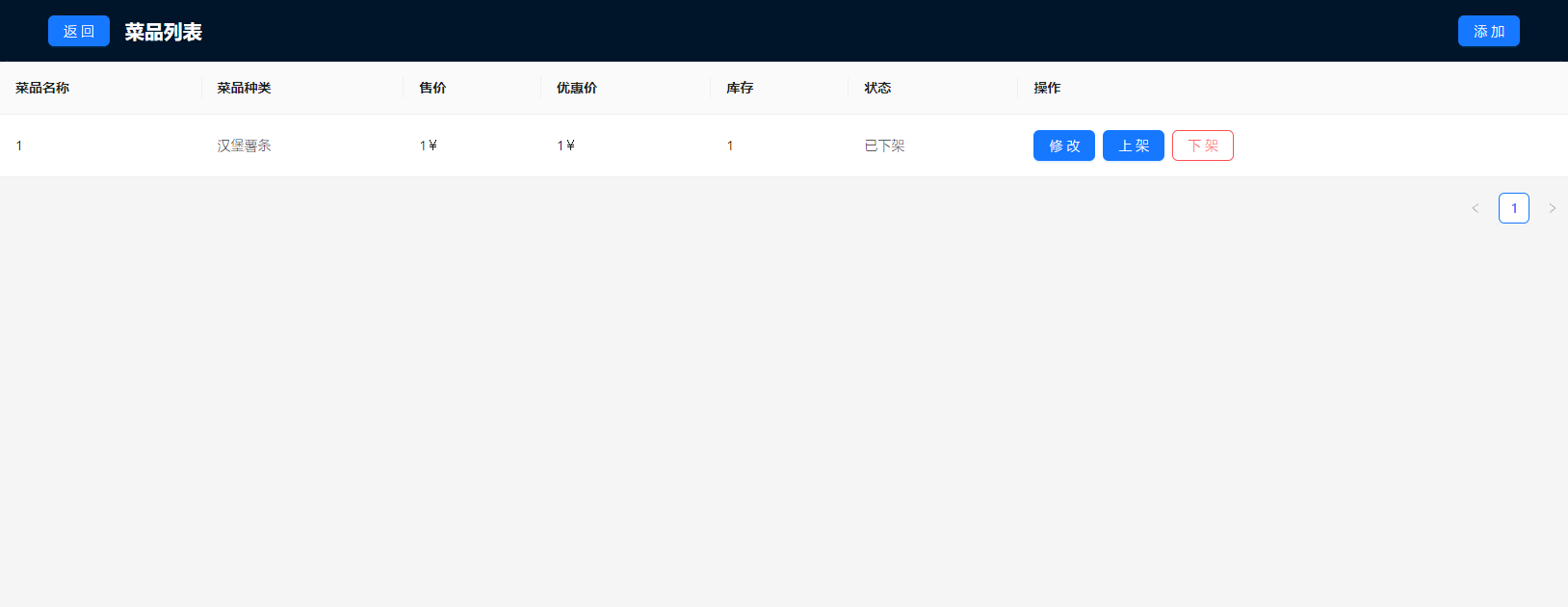Click the 上架 button for dish 1
Viewport: 1568px width, 607px height.
1133,145
